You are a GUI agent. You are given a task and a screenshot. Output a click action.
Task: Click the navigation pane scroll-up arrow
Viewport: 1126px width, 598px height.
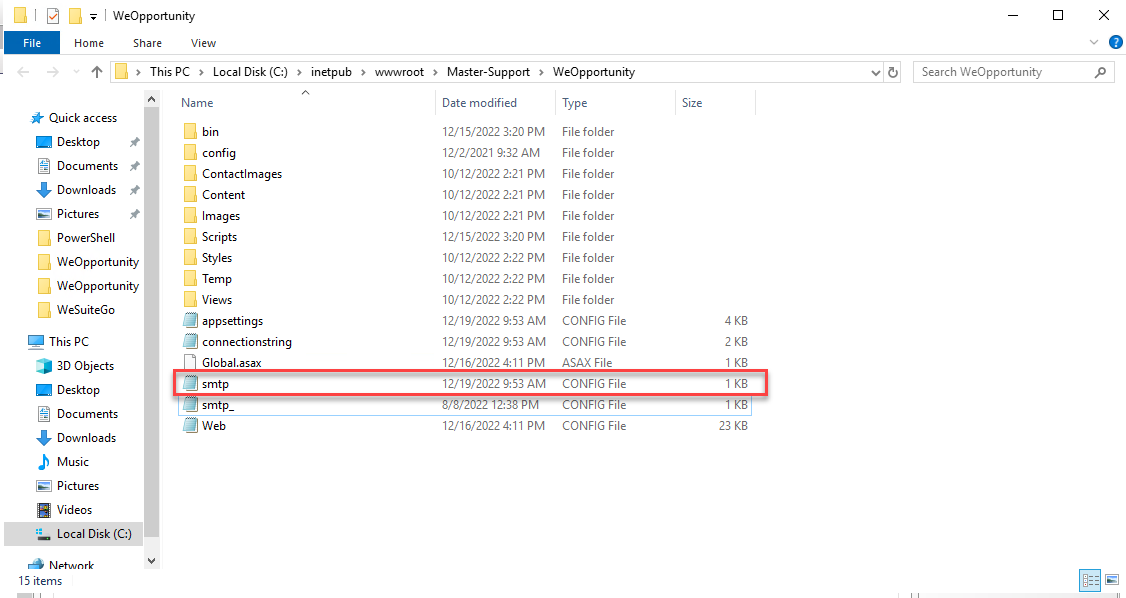[x=152, y=98]
